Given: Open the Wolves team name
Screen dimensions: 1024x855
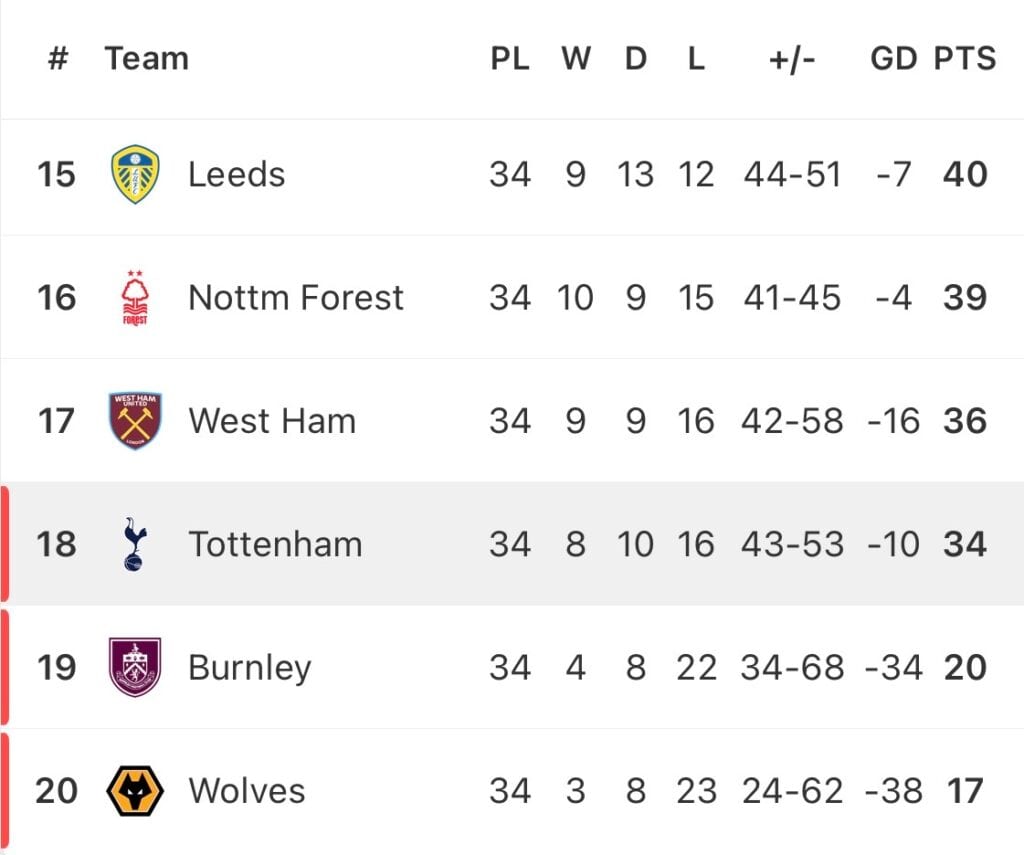Looking at the screenshot, I should tap(247, 790).
